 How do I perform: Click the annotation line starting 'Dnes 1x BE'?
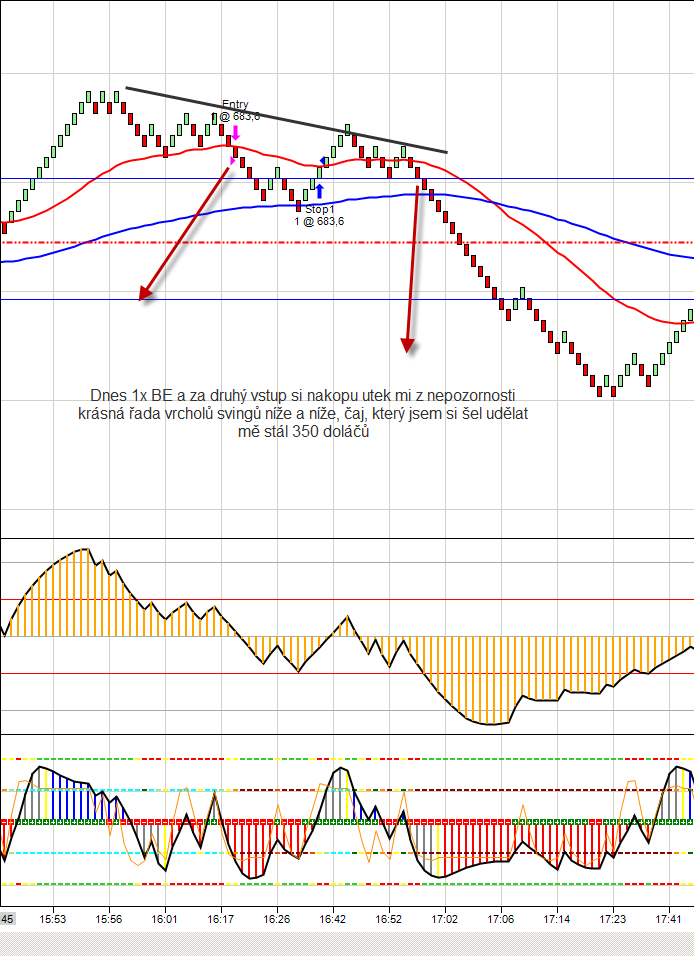pyautogui.click(x=303, y=395)
